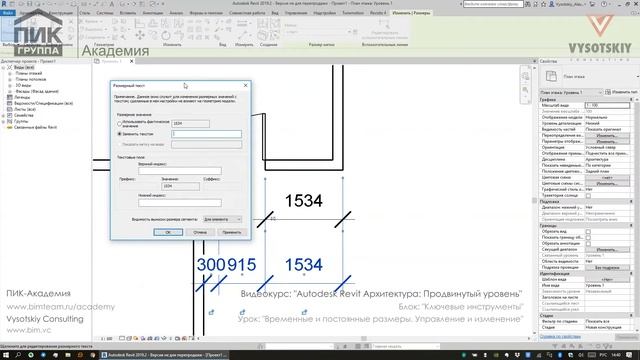Toggle the Показать границу обрезки checkbox
Image resolution: width=640 pixels, height=360 pixels.
click(x=588, y=238)
